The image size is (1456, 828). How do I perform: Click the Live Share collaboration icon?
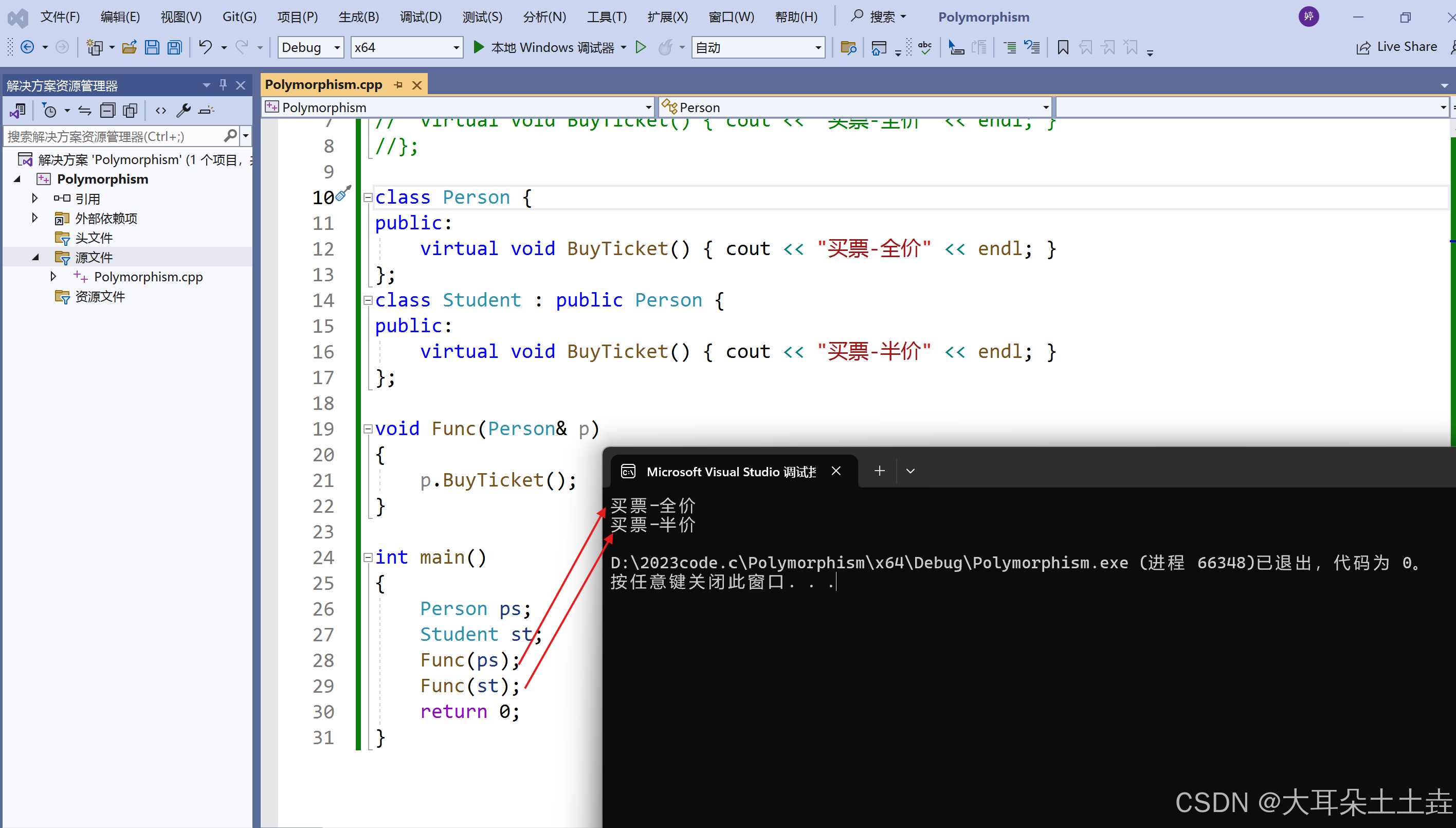click(x=1365, y=48)
